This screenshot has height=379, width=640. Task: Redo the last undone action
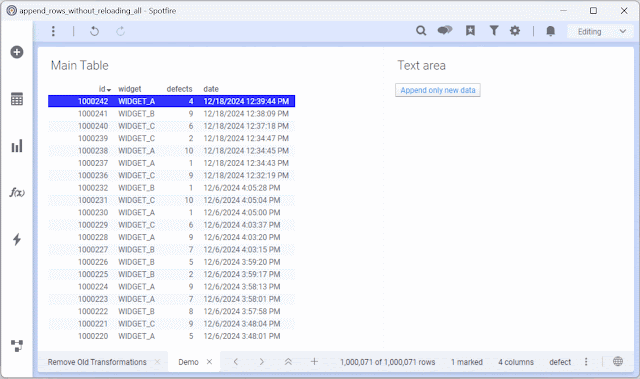tap(120, 31)
